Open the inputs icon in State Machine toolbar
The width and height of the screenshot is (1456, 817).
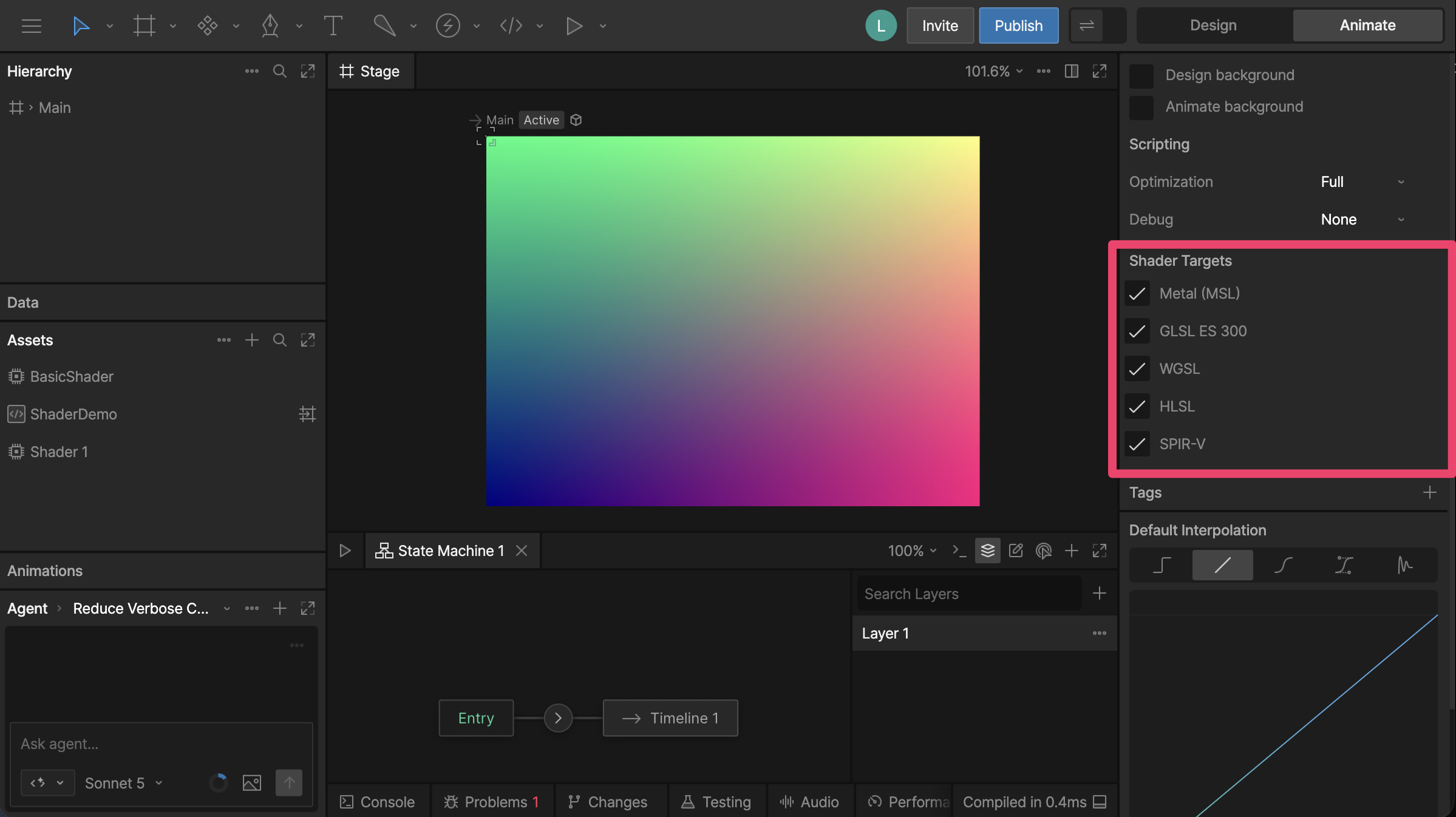coord(1044,551)
